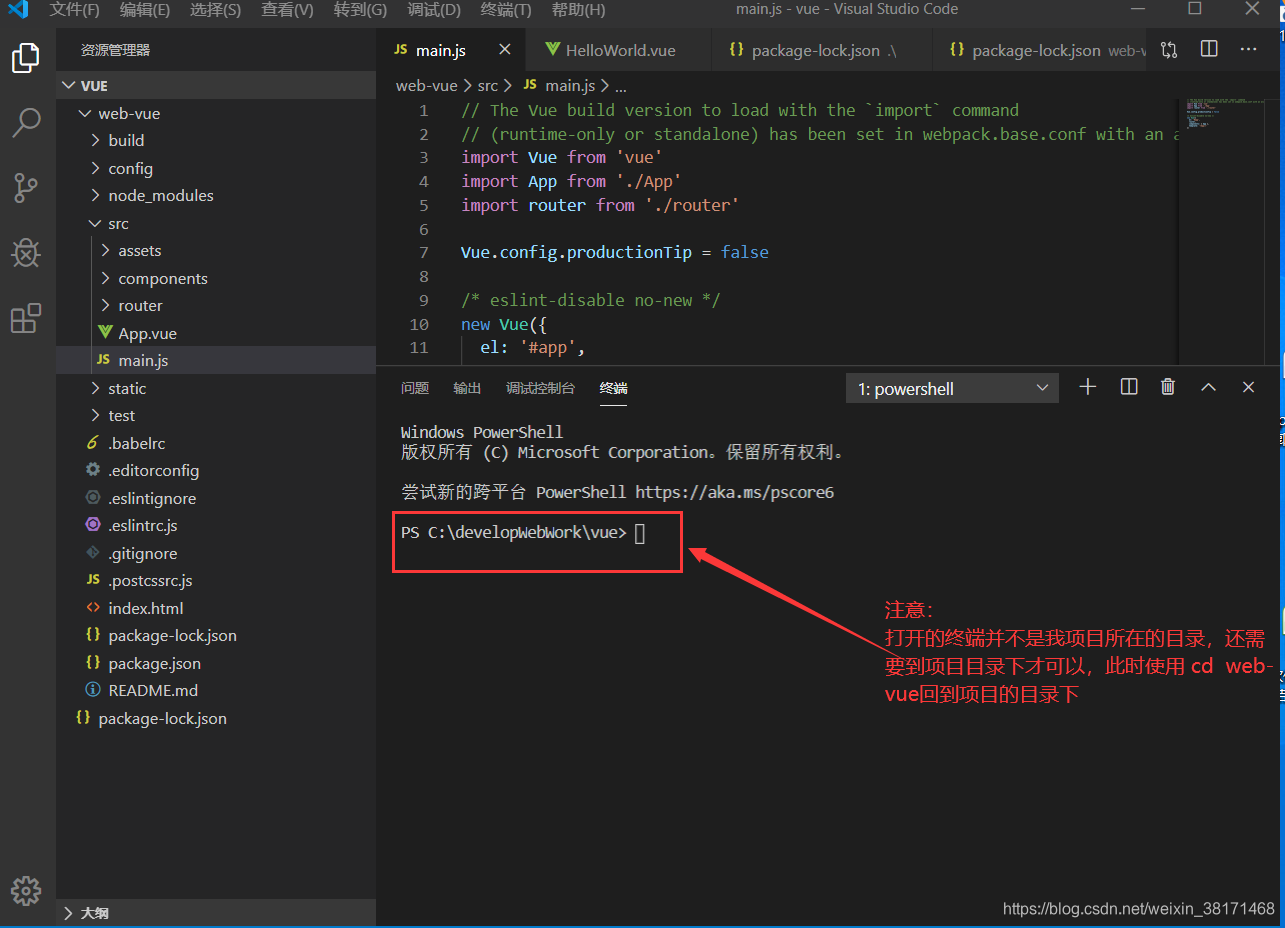Open the 帮助(H) menu
The image size is (1285, 928).
578,10
